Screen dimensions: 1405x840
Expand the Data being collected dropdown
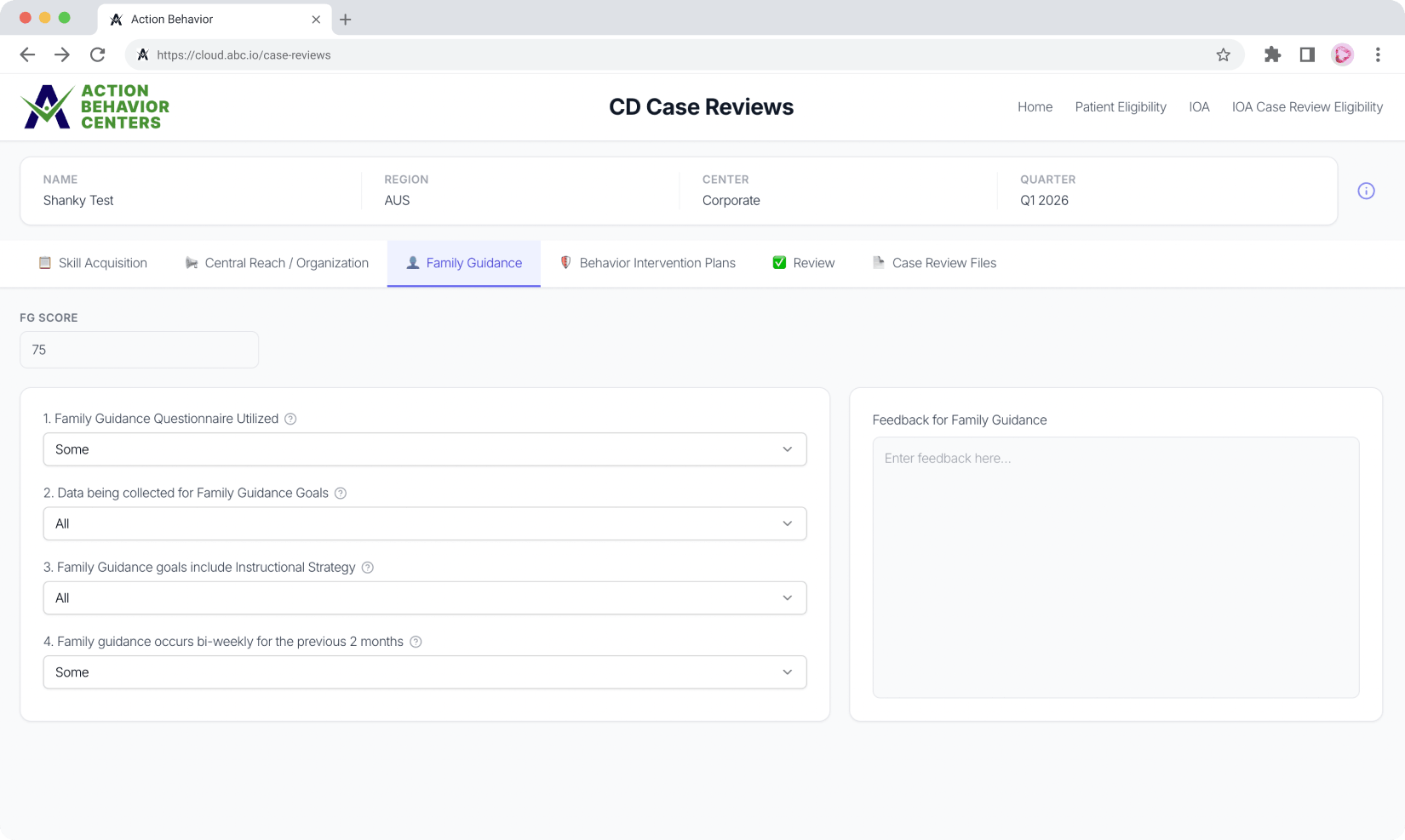coord(425,523)
